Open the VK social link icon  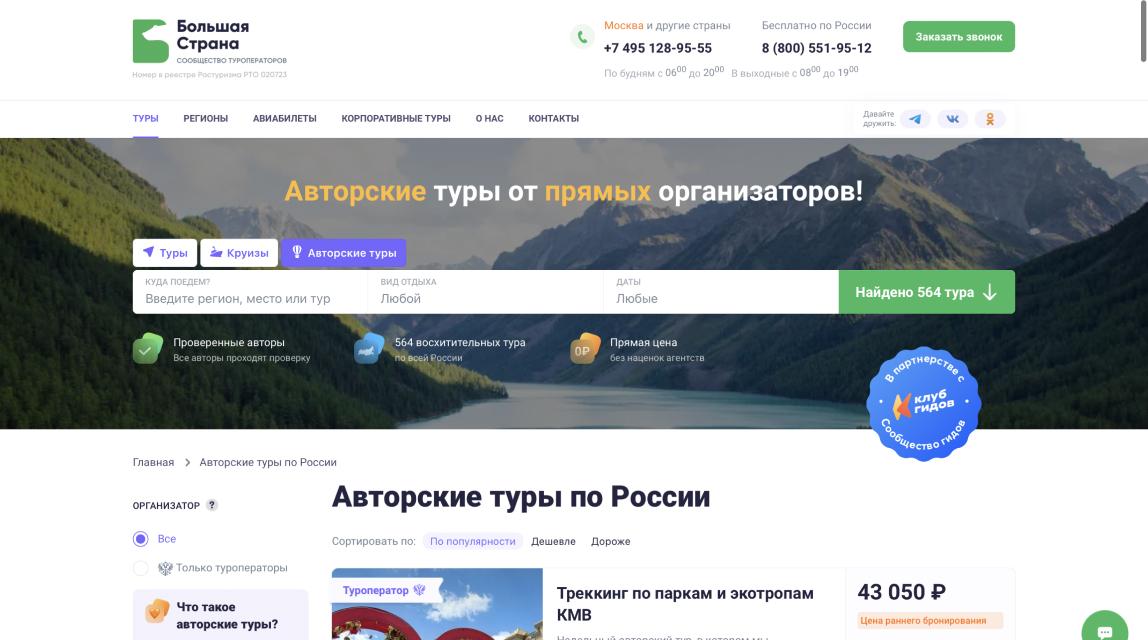click(953, 119)
